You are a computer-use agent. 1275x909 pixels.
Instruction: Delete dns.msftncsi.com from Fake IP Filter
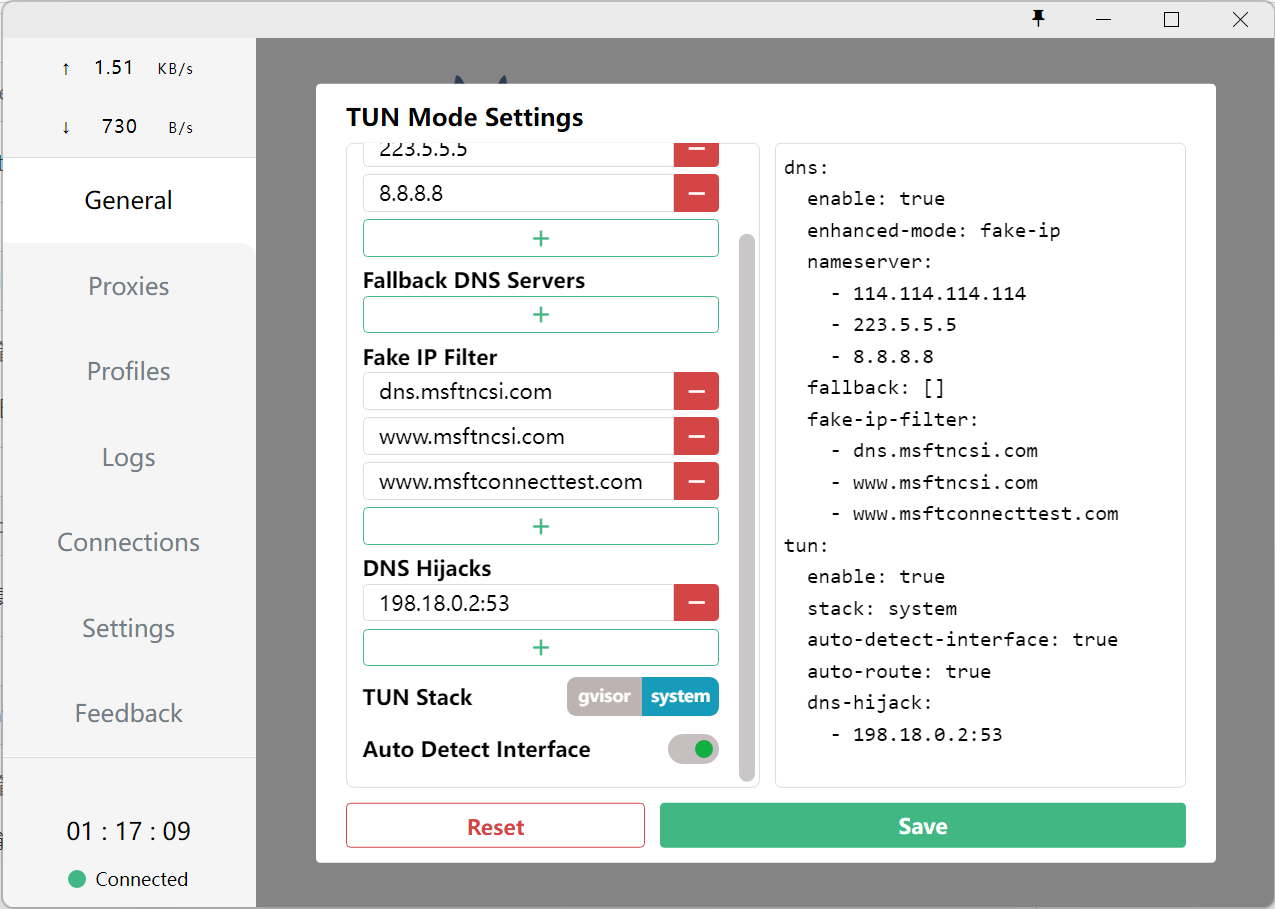[x=696, y=391]
